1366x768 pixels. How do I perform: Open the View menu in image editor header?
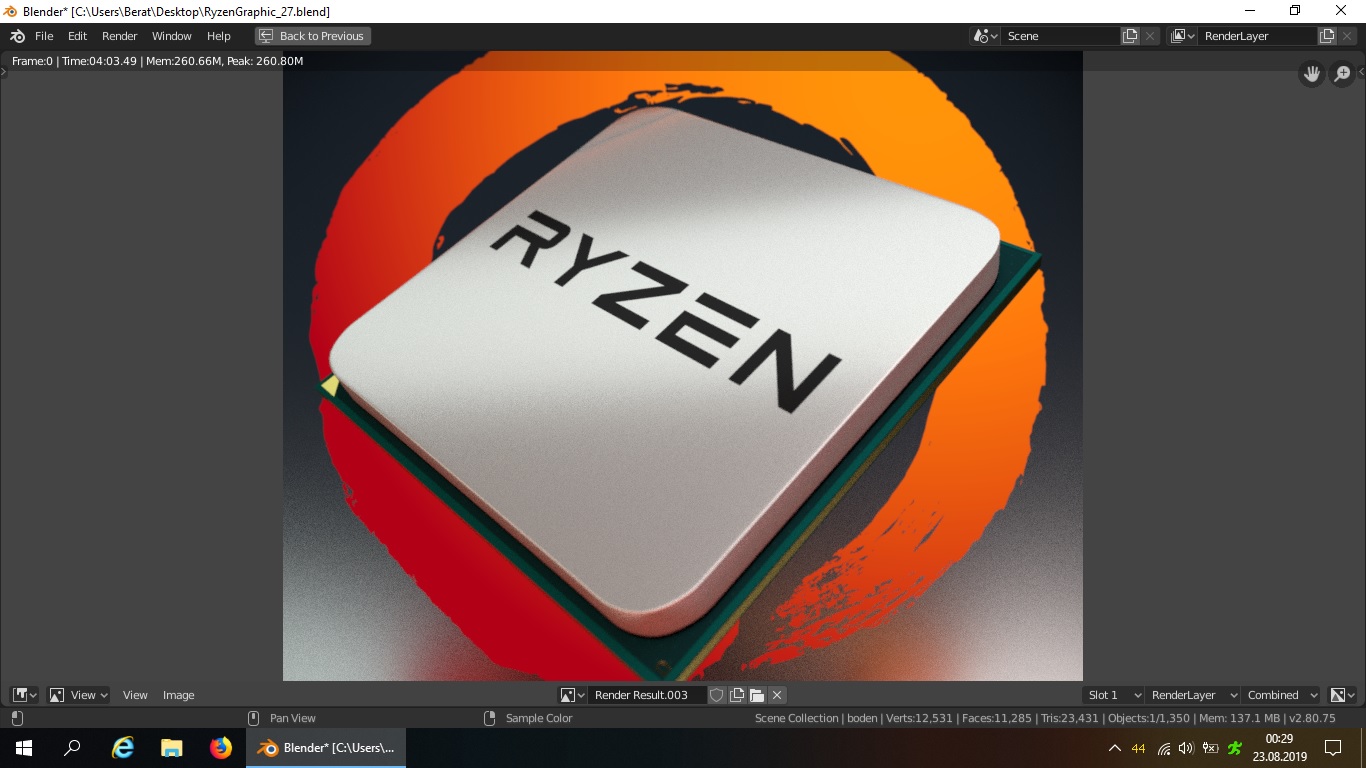click(x=135, y=695)
